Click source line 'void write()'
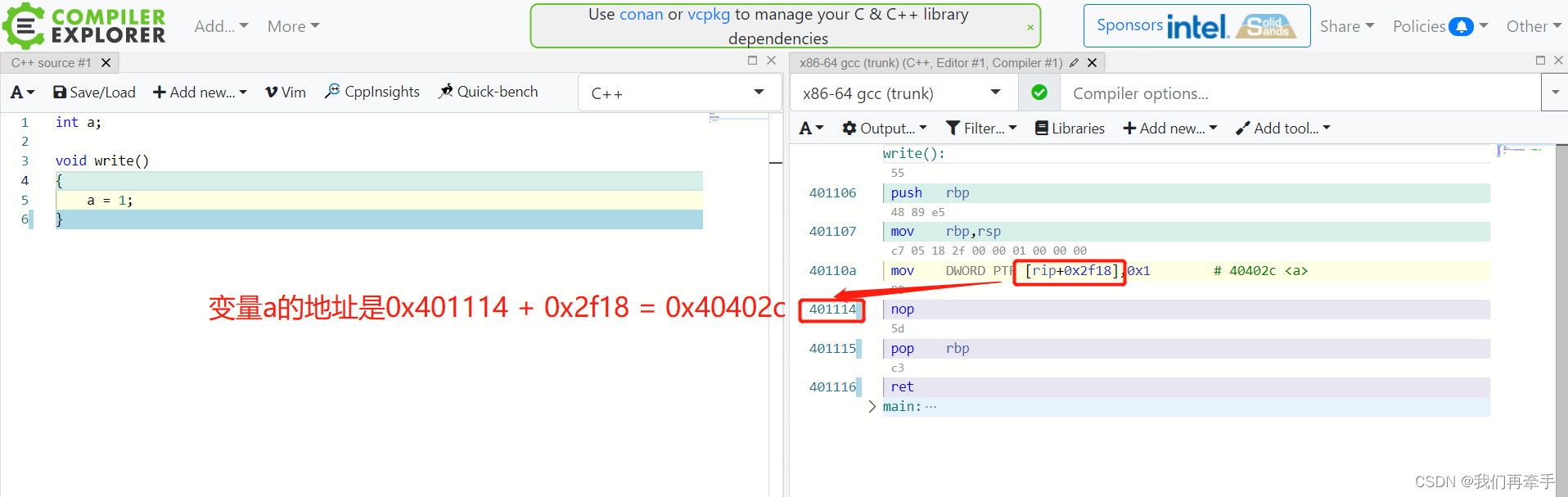Screen dimensions: 1568x497 pyautogui.click(x=102, y=160)
